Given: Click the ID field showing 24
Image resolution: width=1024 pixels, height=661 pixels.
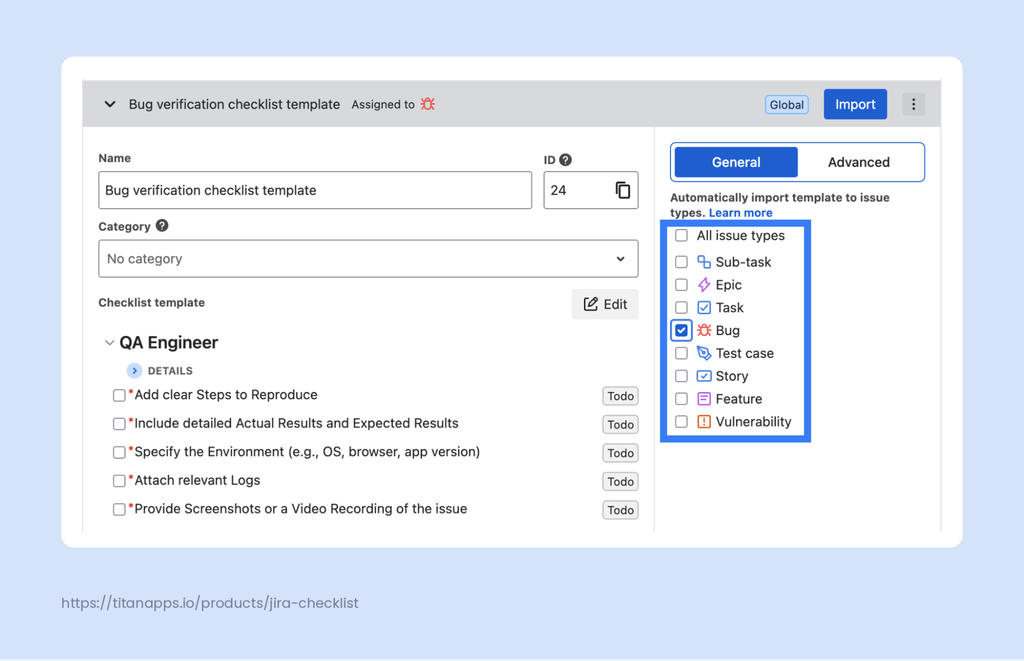Looking at the screenshot, I should point(590,190).
